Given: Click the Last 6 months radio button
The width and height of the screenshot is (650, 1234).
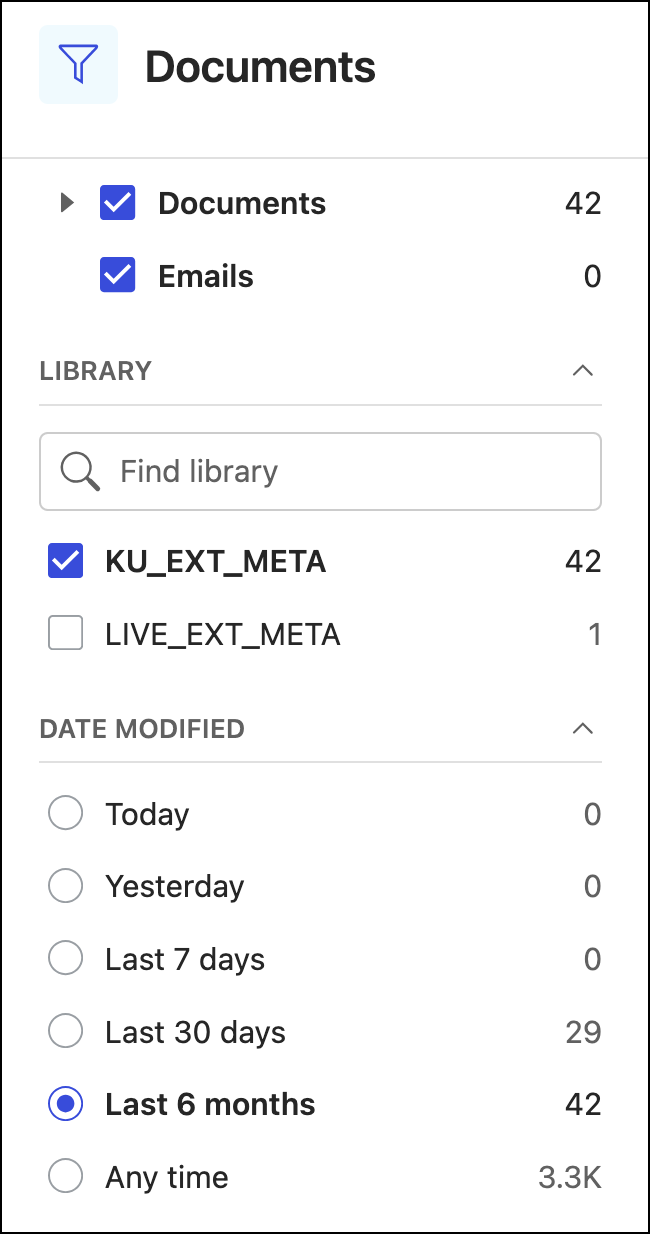Looking at the screenshot, I should coord(66,1104).
